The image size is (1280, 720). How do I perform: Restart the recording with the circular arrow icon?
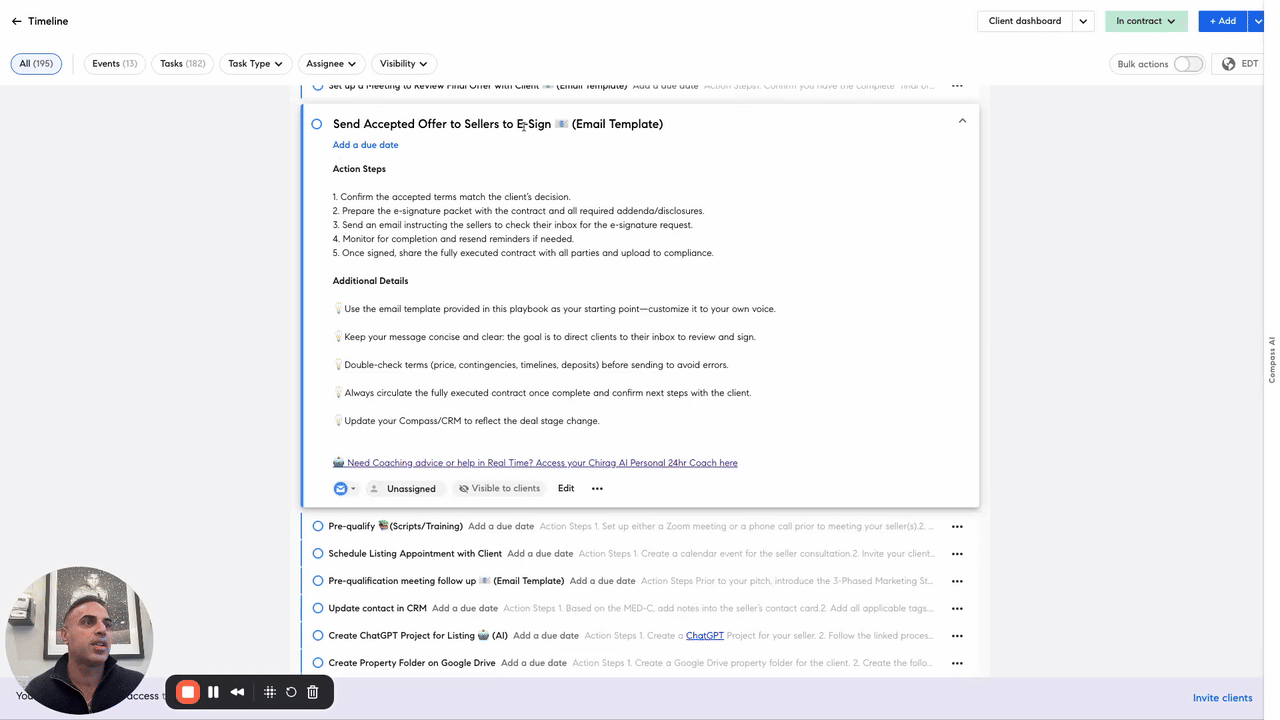(x=291, y=691)
